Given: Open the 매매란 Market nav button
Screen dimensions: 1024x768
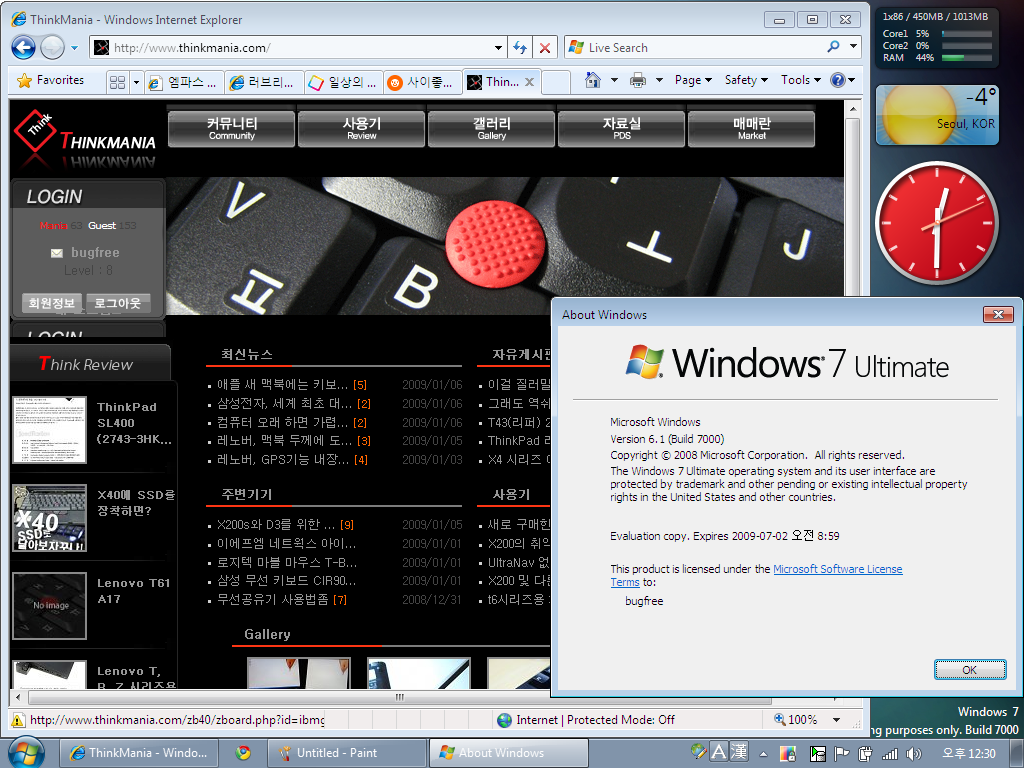Looking at the screenshot, I should (x=752, y=129).
